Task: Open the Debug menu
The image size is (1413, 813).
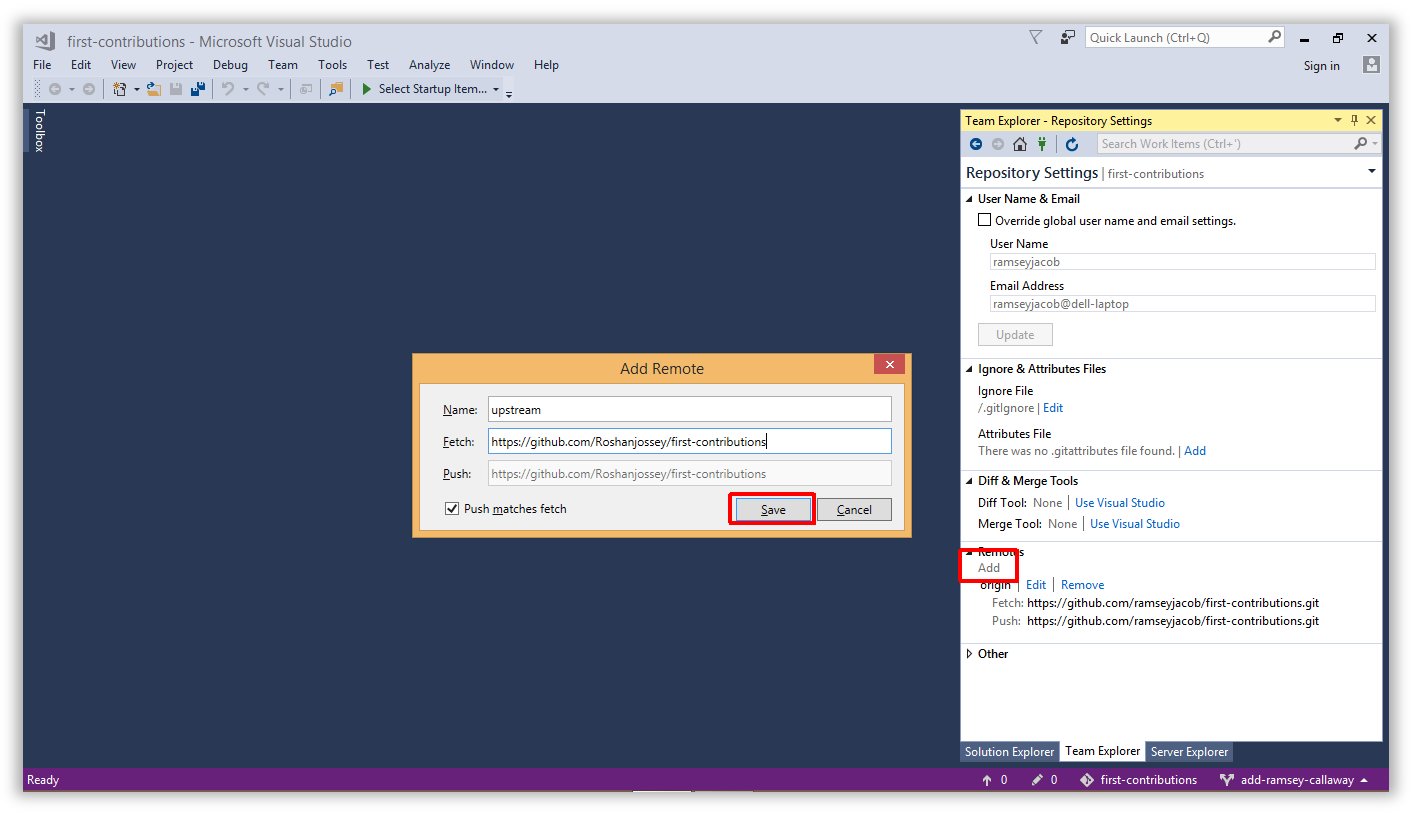Action: (x=230, y=65)
